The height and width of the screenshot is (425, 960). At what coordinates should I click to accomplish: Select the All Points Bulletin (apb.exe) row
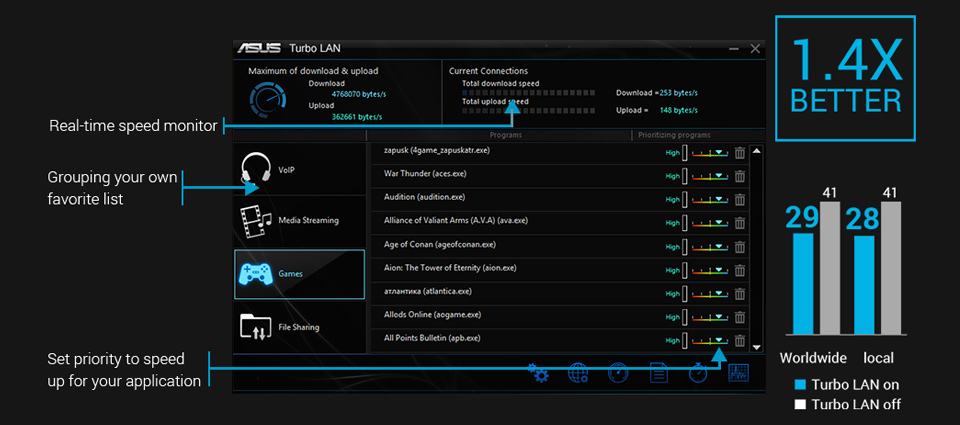[560, 340]
